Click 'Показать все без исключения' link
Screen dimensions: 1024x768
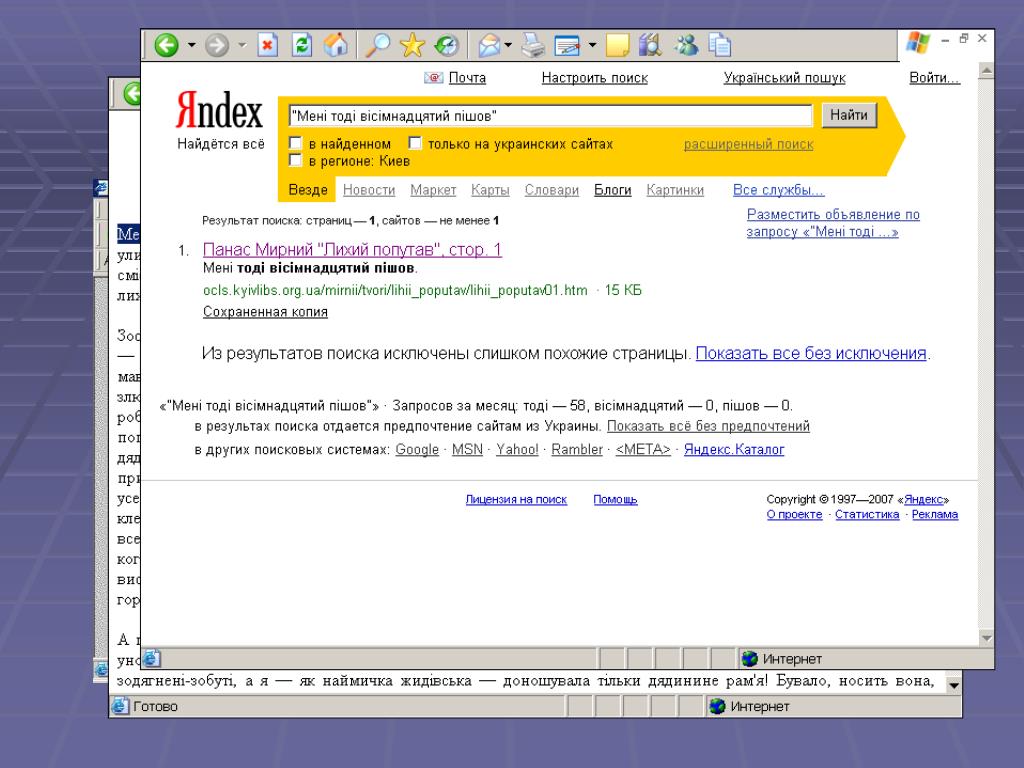point(811,353)
